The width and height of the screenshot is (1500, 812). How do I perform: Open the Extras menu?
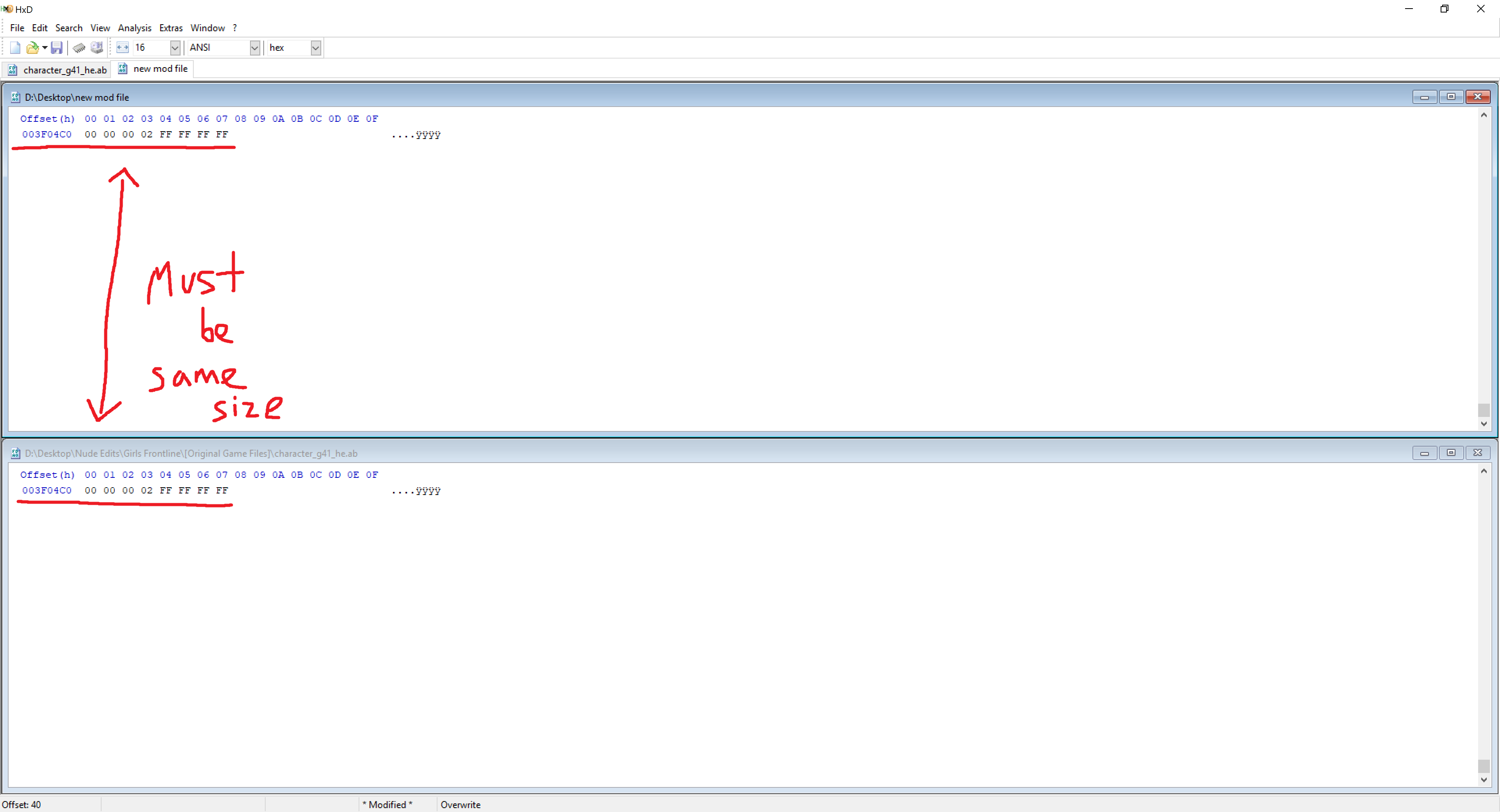pos(171,28)
